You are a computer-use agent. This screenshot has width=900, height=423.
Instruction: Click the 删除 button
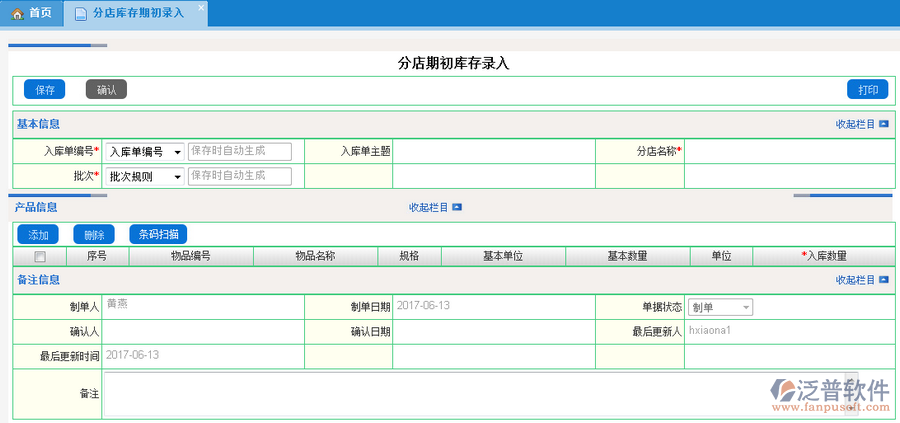[x=94, y=235]
